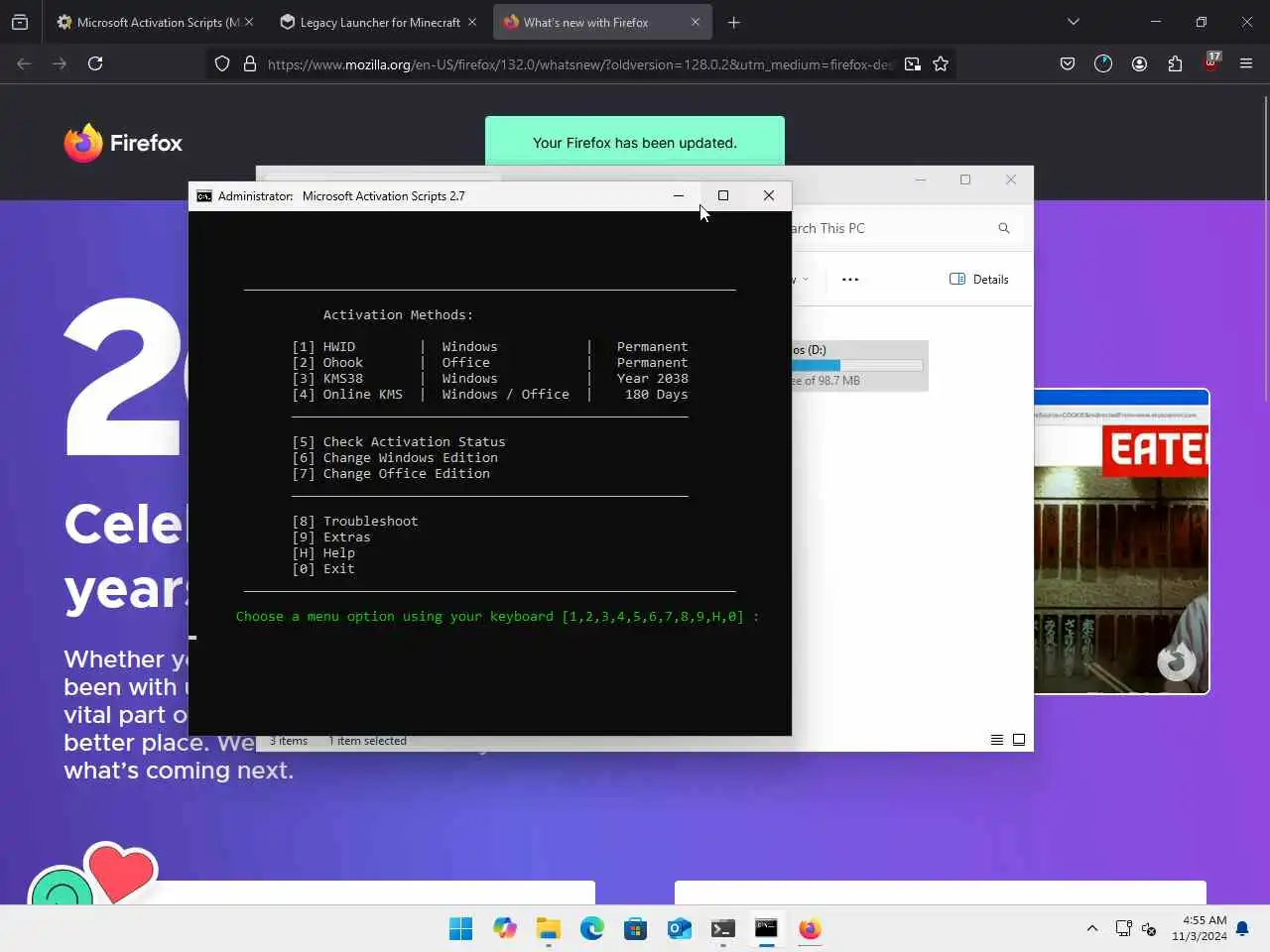Click the Exit menu line

click(x=323, y=569)
